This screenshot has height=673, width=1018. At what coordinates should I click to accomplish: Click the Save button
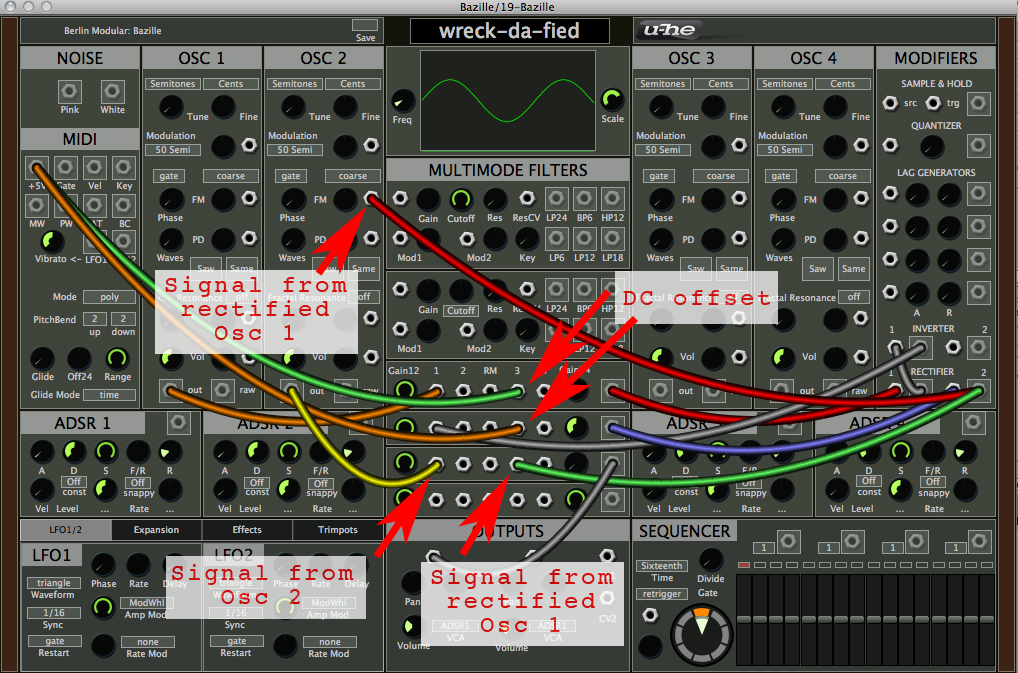coord(365,25)
